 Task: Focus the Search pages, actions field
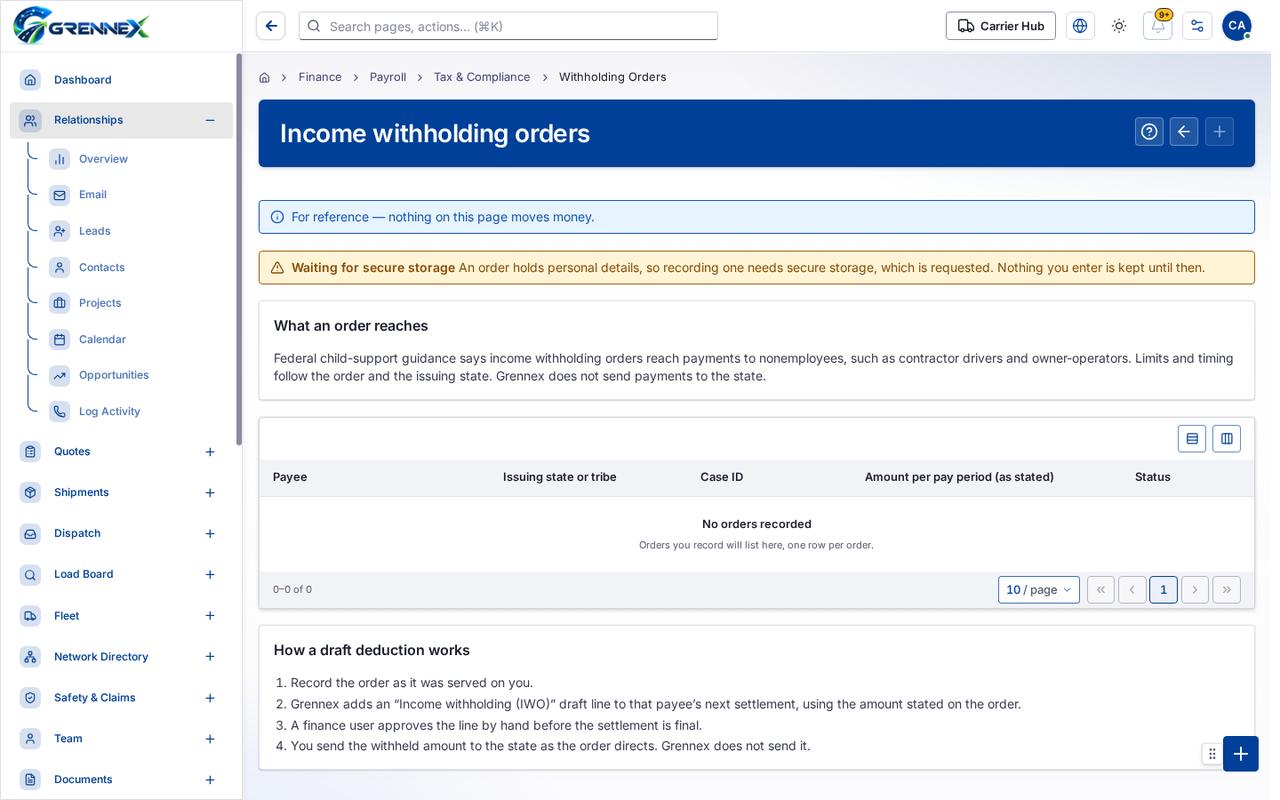point(508,26)
